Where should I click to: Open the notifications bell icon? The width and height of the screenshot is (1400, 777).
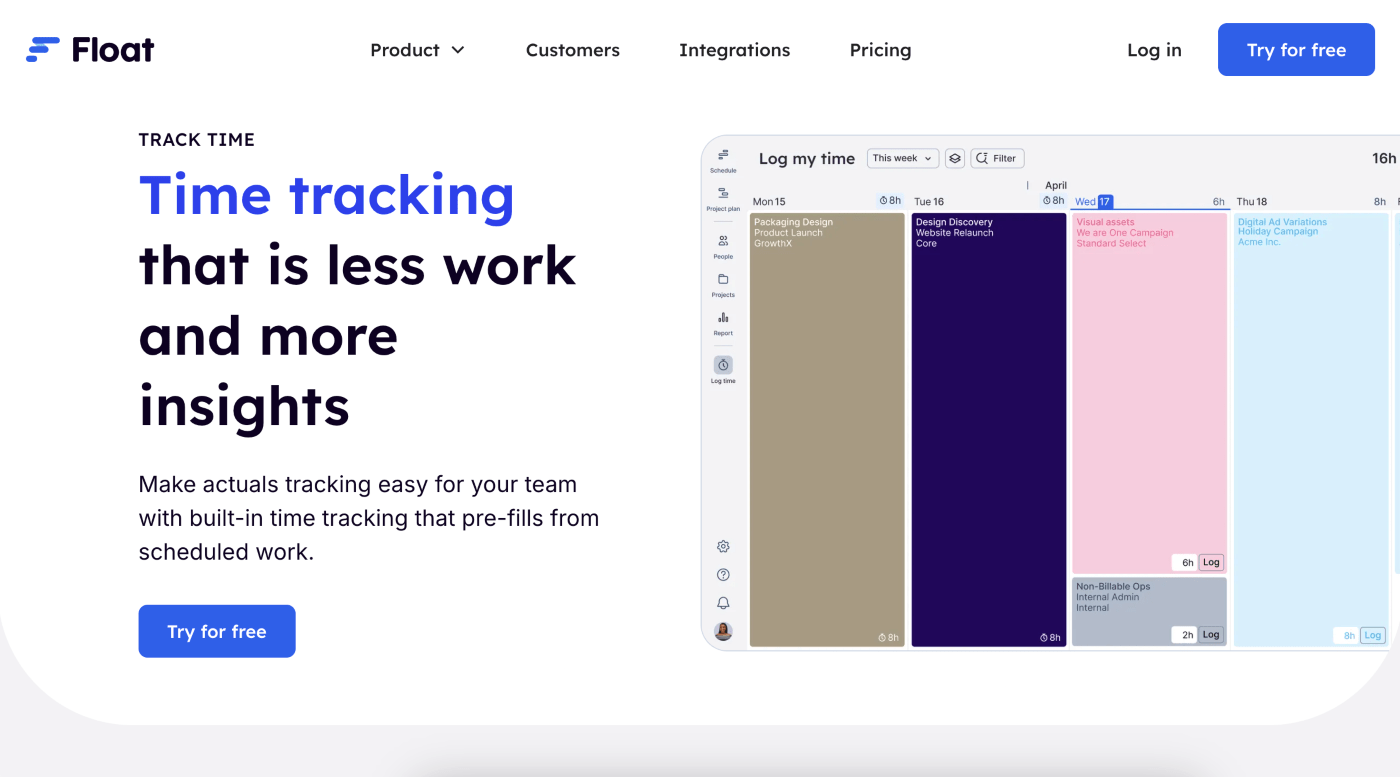[x=723, y=603]
